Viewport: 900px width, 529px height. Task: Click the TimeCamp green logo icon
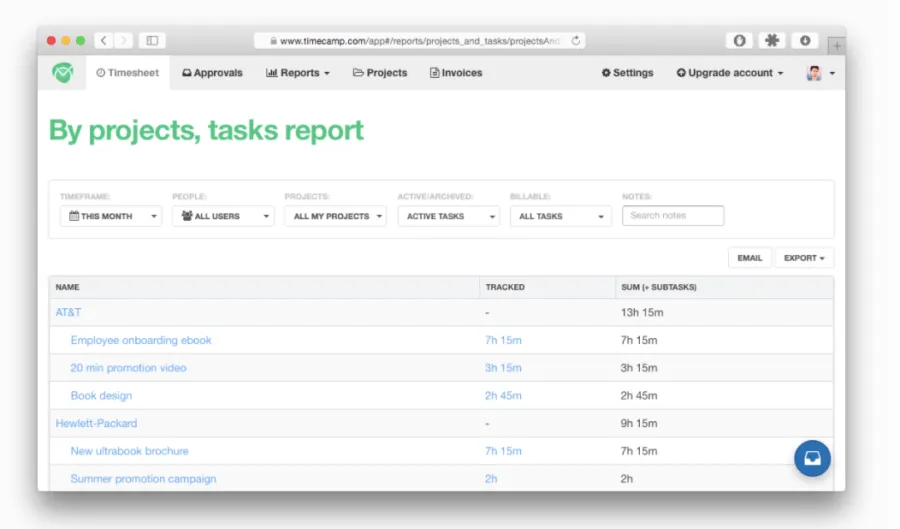click(x=63, y=73)
